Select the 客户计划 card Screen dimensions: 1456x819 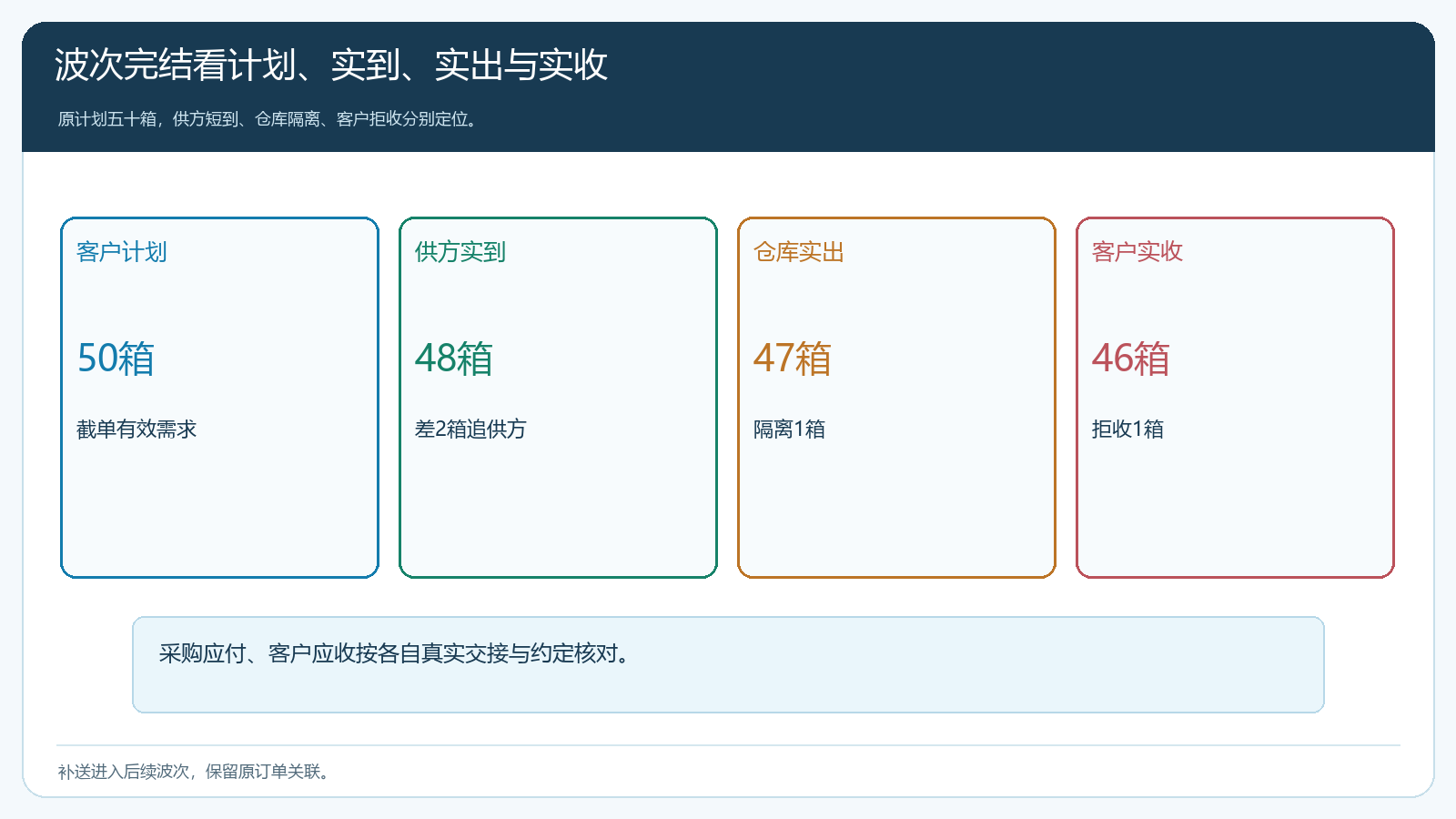[219, 398]
